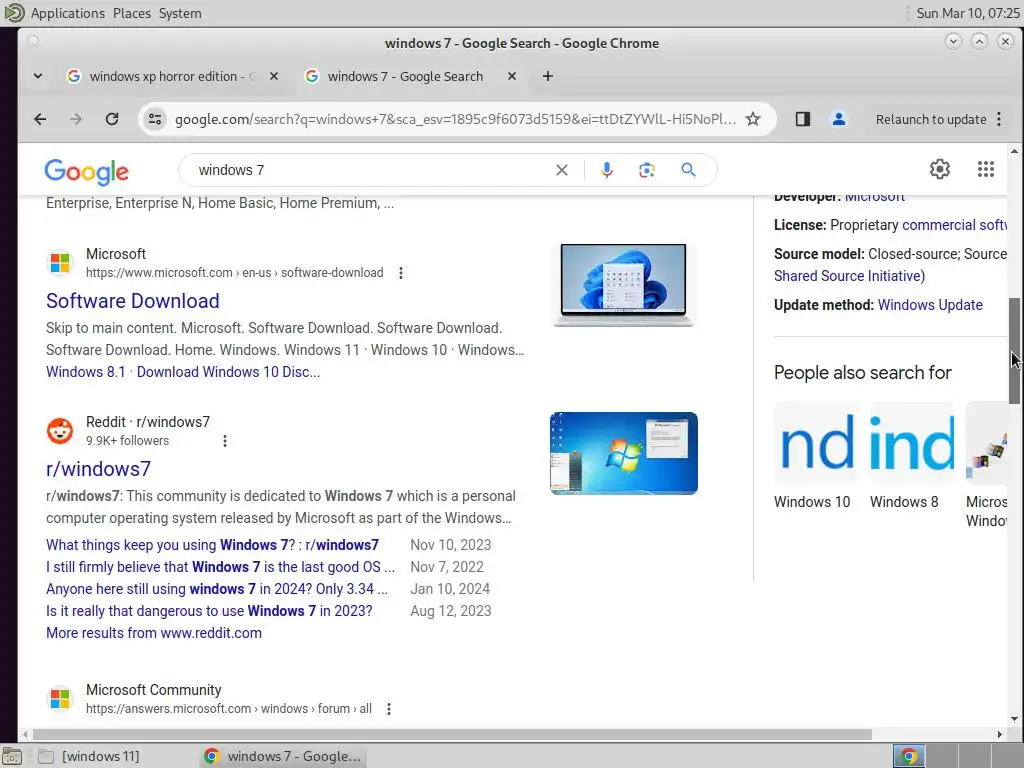Open more options for Microsoft Community result
This screenshot has height=768, width=1024.
389,709
